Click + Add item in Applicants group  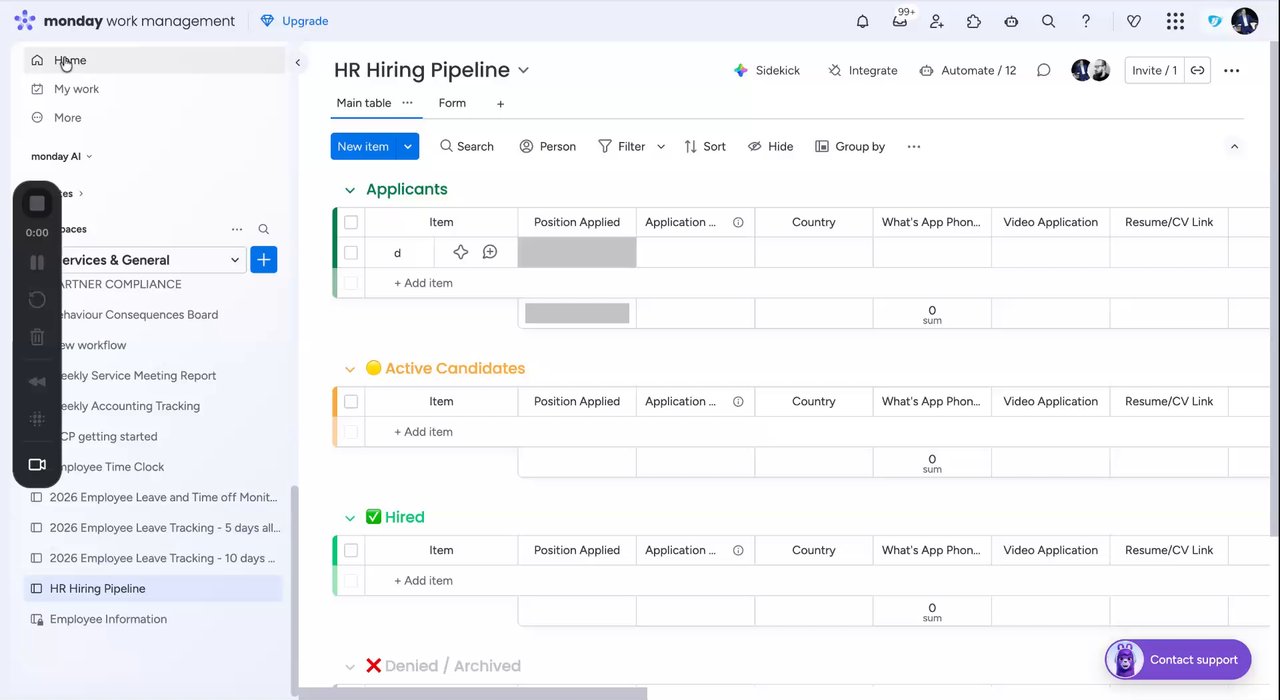point(423,283)
